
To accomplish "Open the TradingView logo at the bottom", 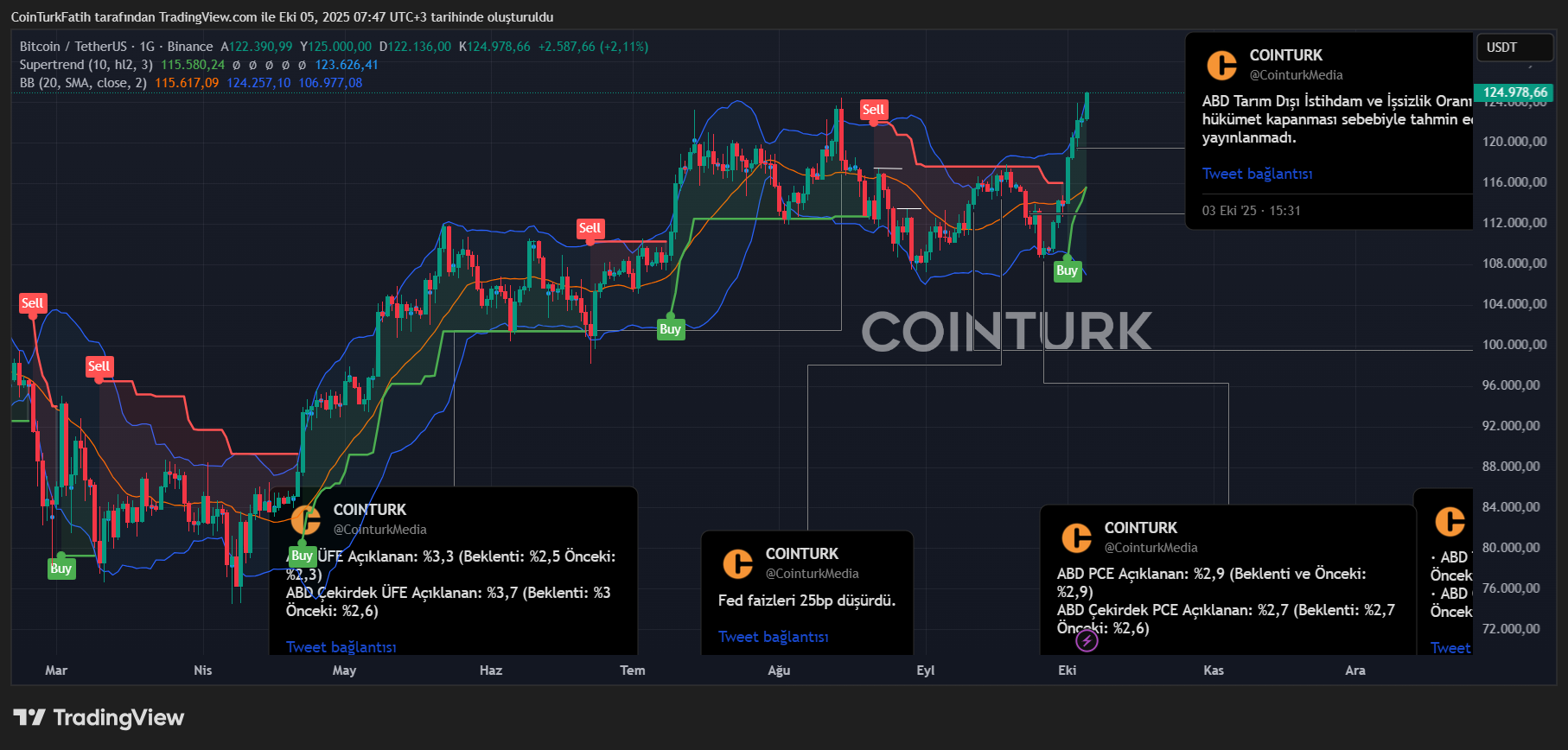I will [x=99, y=717].
